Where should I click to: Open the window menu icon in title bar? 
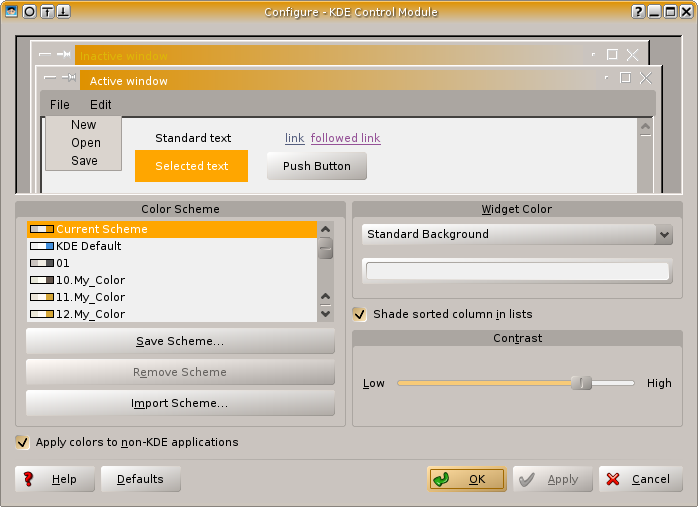[12, 11]
